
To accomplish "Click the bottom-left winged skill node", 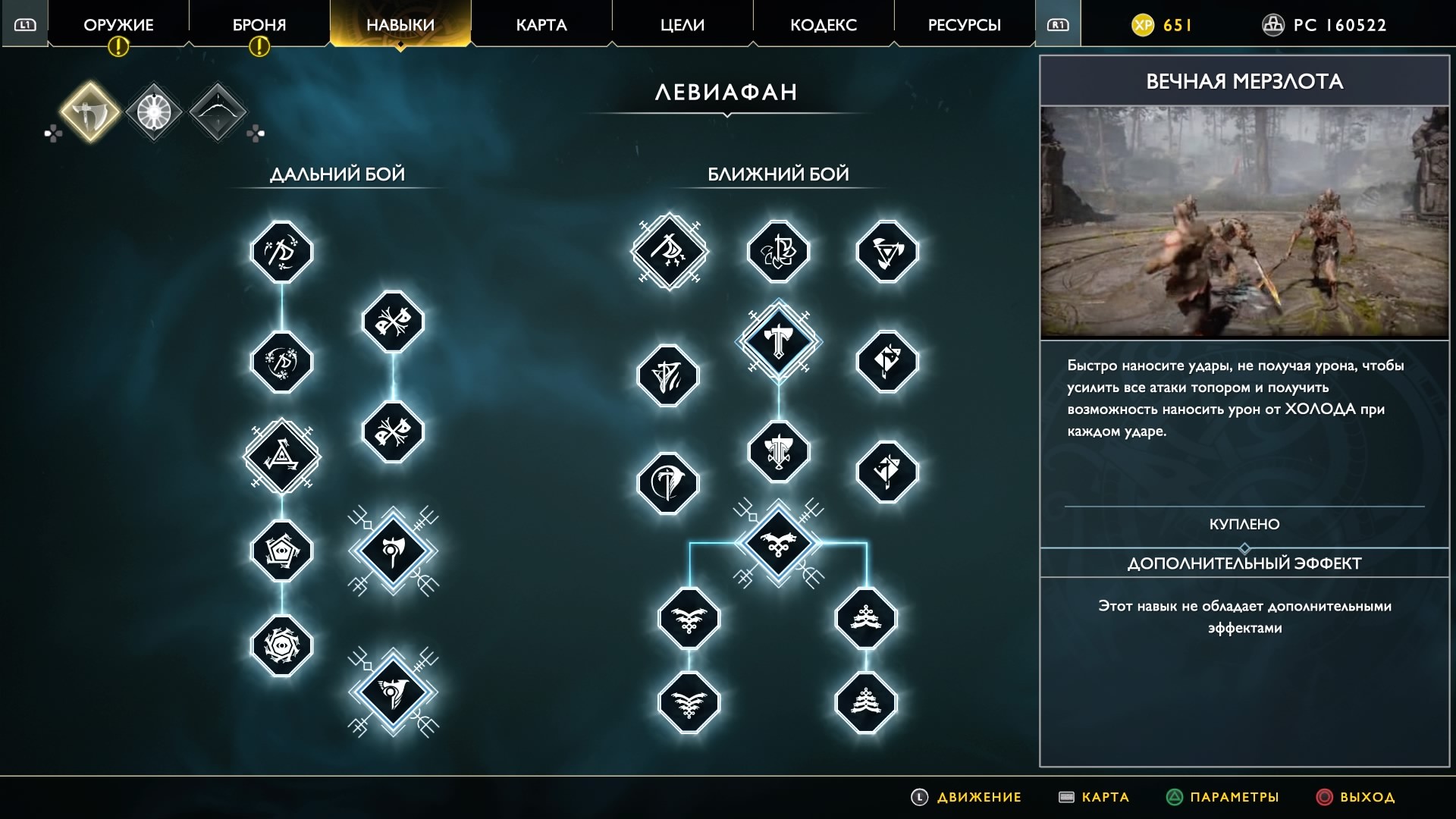I will tap(689, 702).
